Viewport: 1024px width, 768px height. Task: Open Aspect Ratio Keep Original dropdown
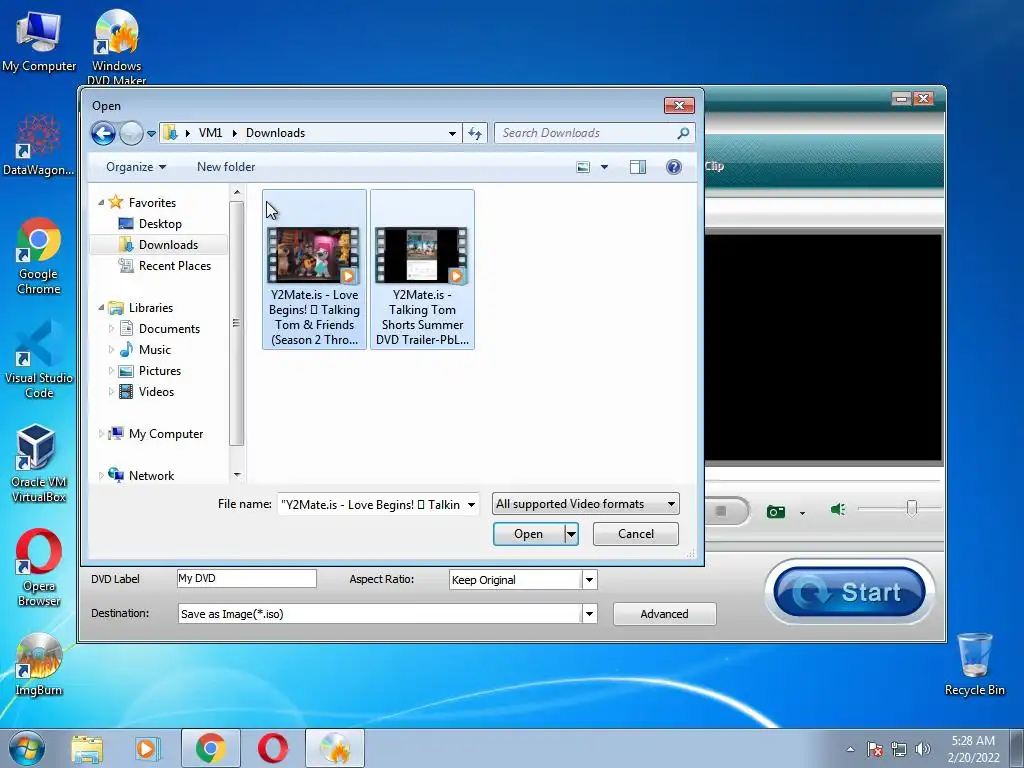[x=589, y=580]
